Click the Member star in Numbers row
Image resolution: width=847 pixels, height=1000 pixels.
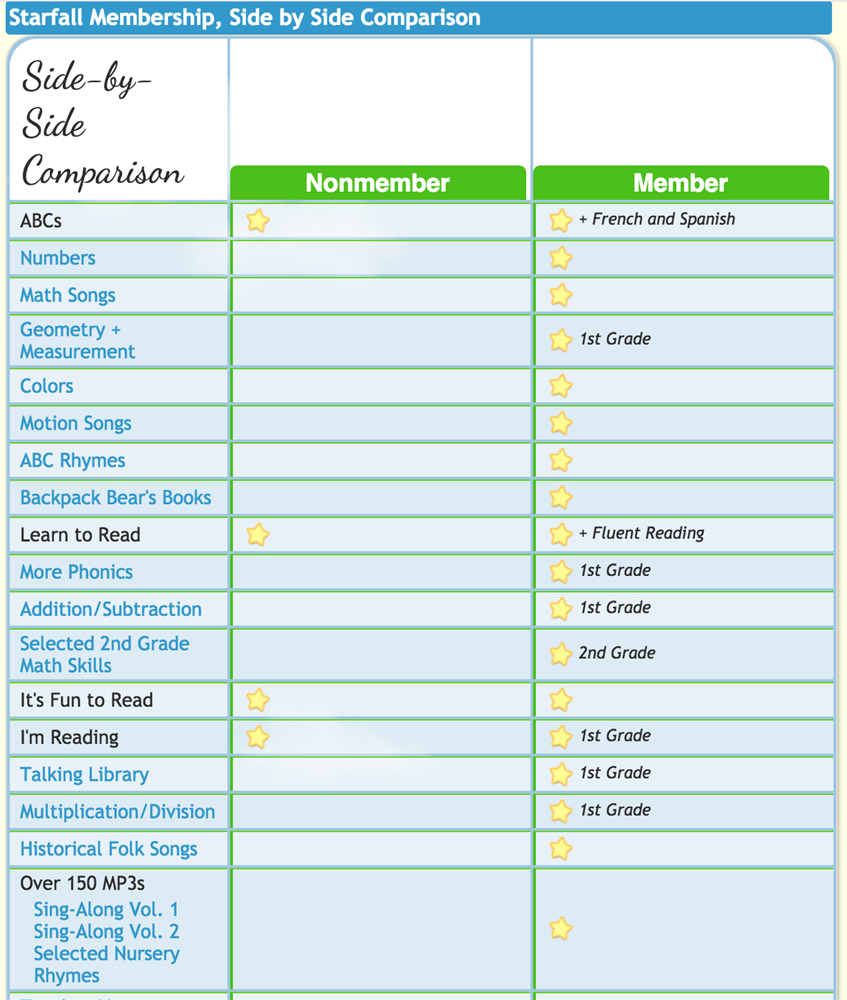coord(561,258)
